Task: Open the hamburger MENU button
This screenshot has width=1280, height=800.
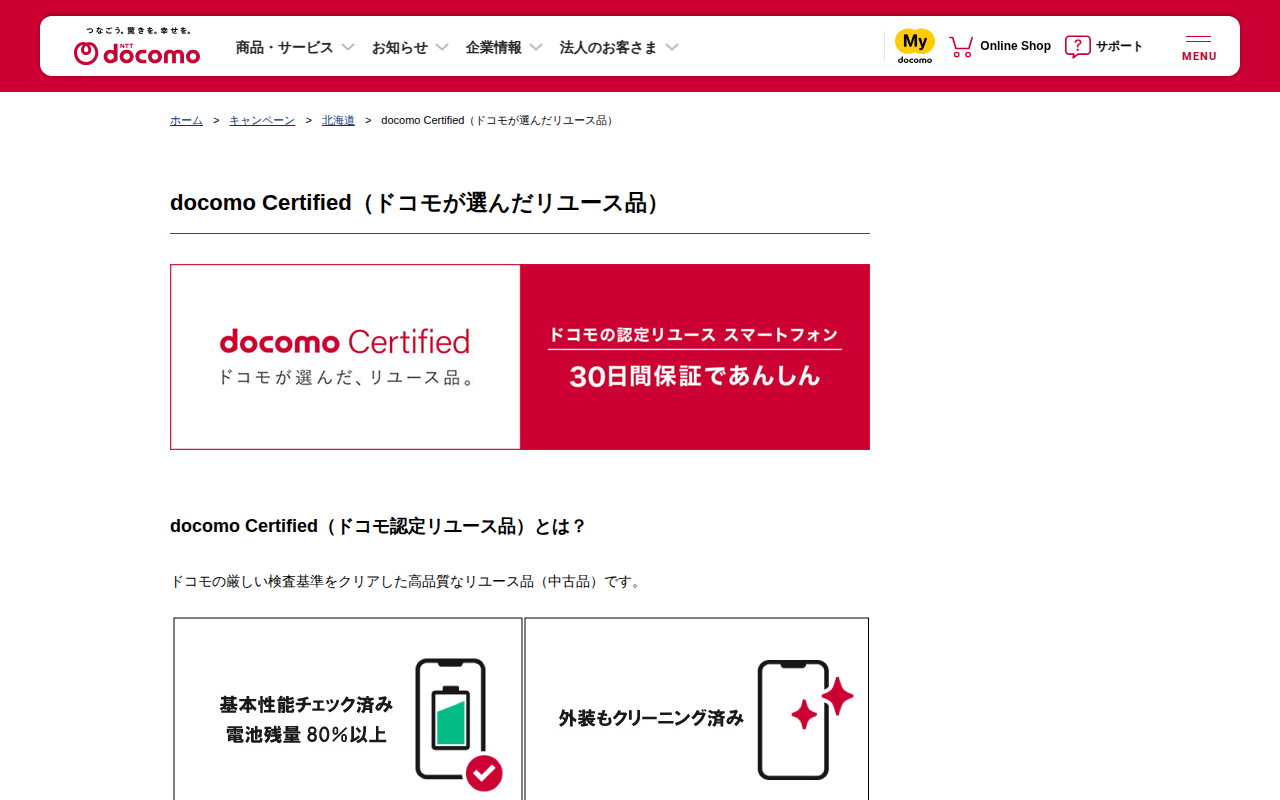Action: coord(1199,47)
